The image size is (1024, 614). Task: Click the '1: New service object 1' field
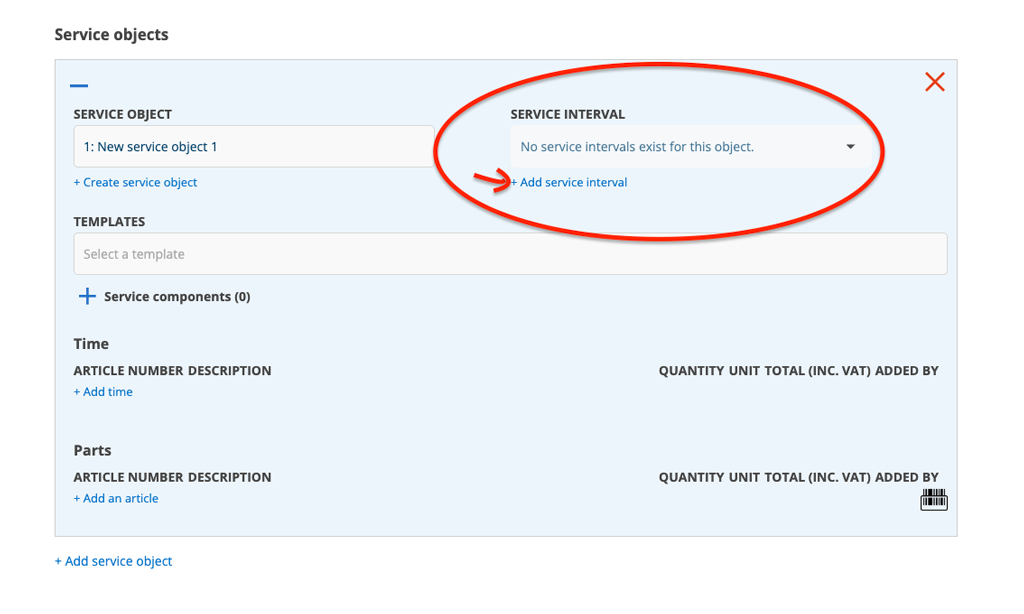coord(253,147)
